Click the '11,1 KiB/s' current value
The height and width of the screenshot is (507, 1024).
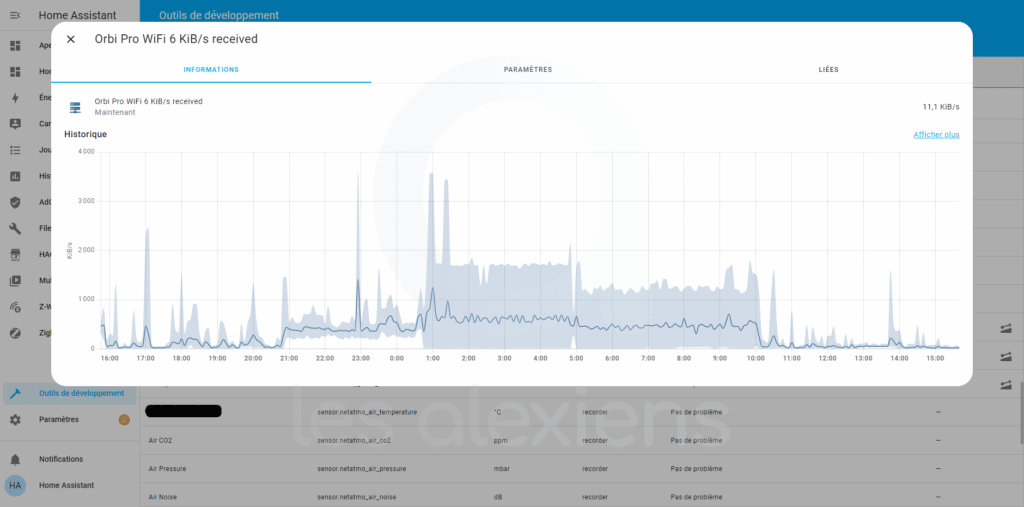coord(941,106)
